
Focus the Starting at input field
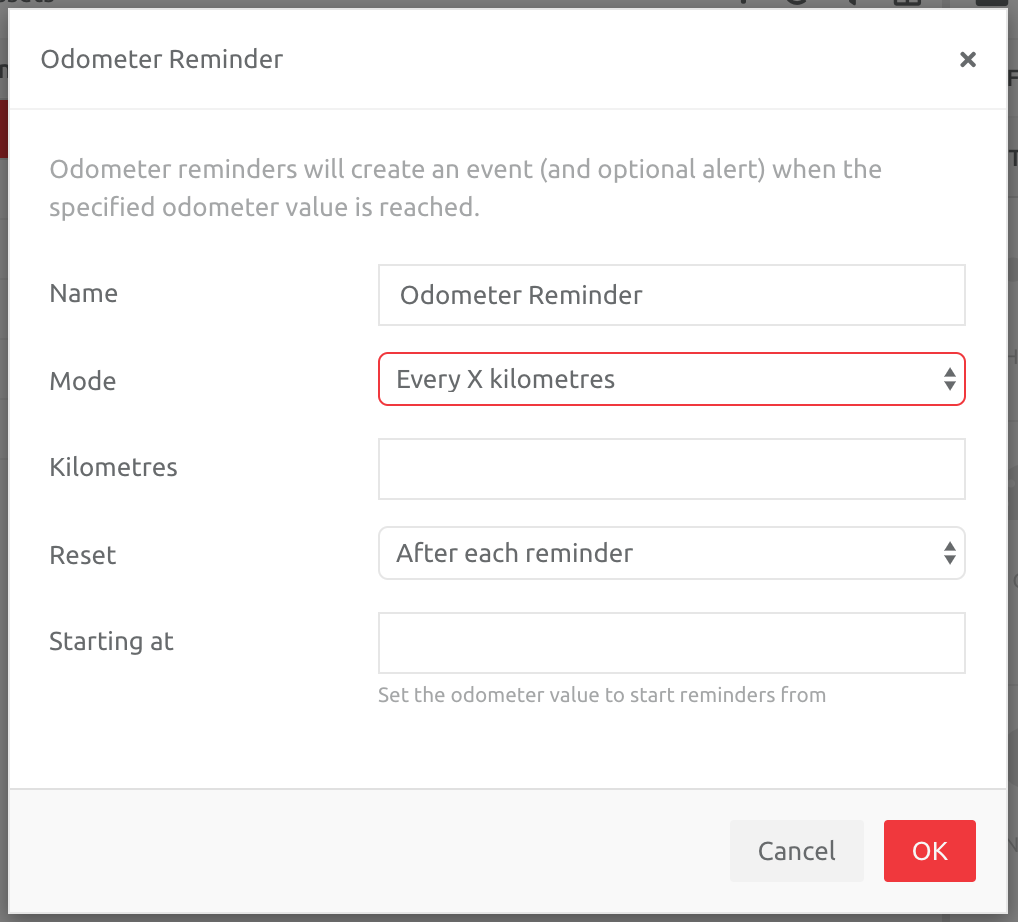pos(671,642)
